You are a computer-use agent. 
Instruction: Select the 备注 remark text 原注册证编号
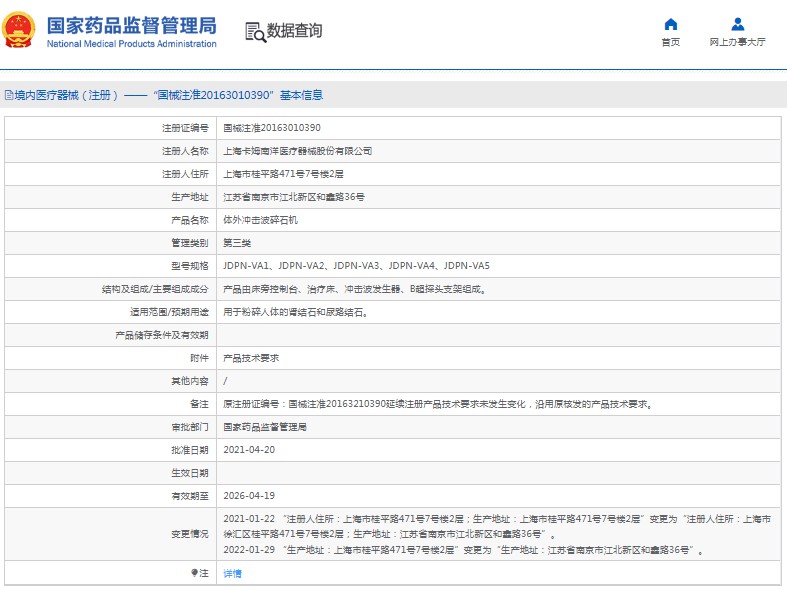coord(438,404)
